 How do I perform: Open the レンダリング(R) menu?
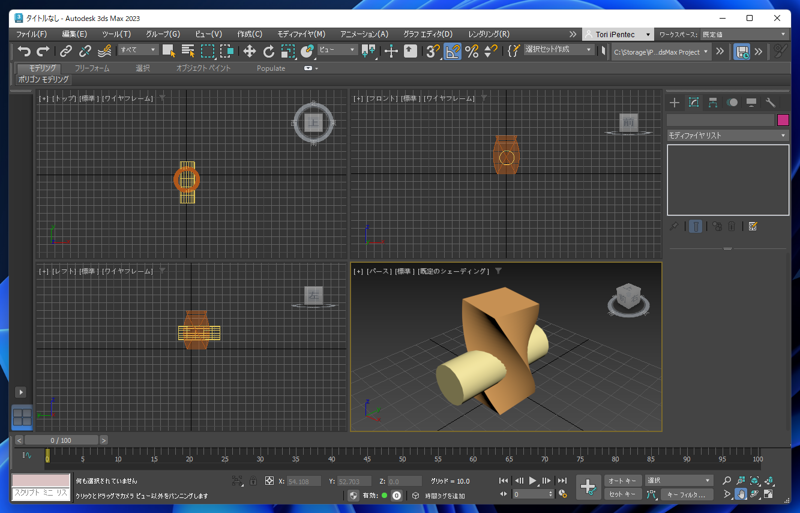(488, 34)
